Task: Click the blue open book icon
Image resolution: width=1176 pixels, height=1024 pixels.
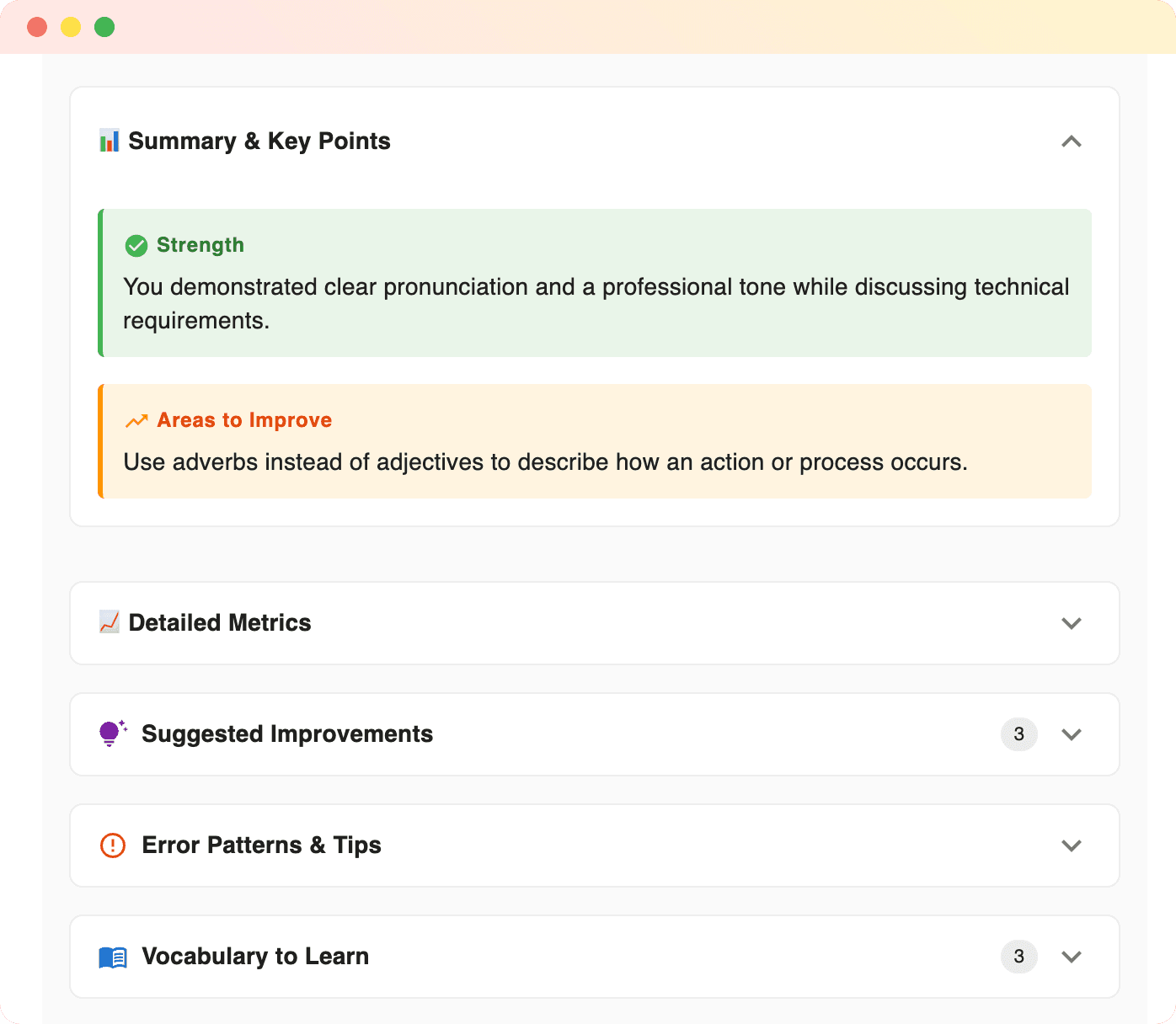Action: [113, 957]
